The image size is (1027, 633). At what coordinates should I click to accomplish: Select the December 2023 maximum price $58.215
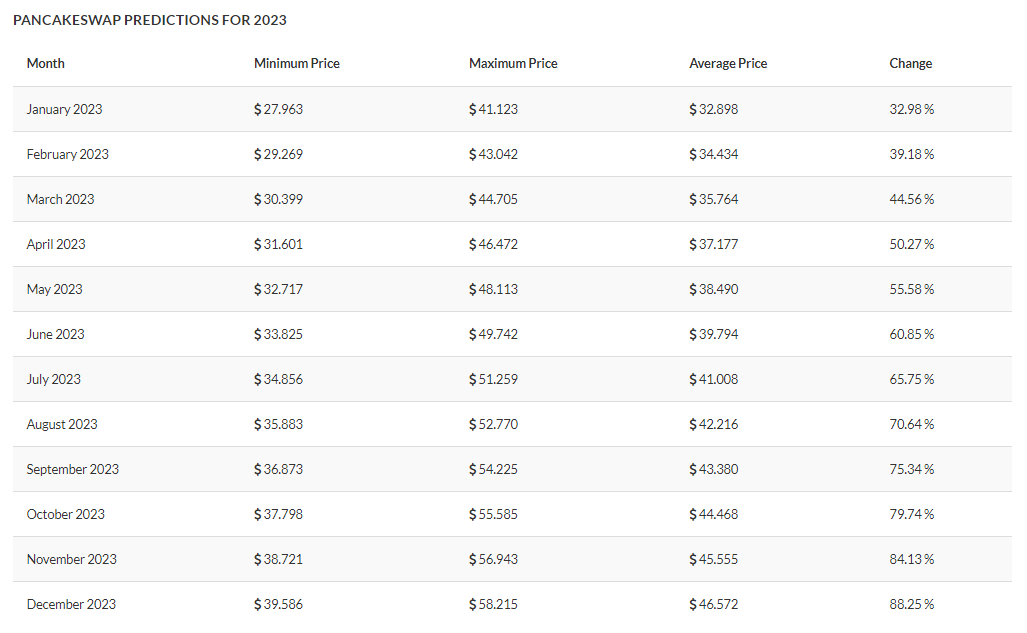point(493,604)
